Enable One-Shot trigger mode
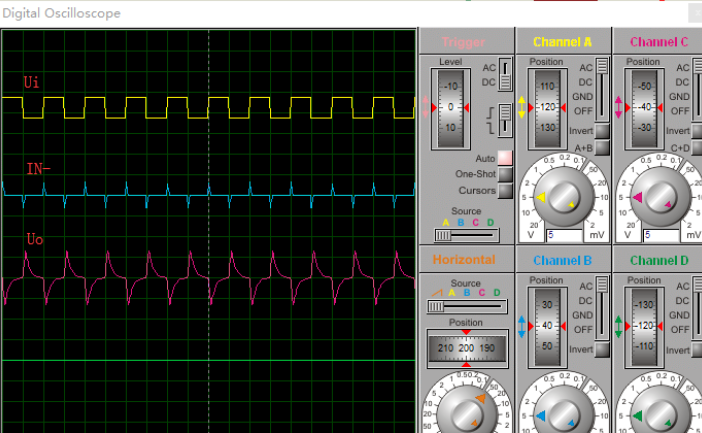 click(504, 174)
